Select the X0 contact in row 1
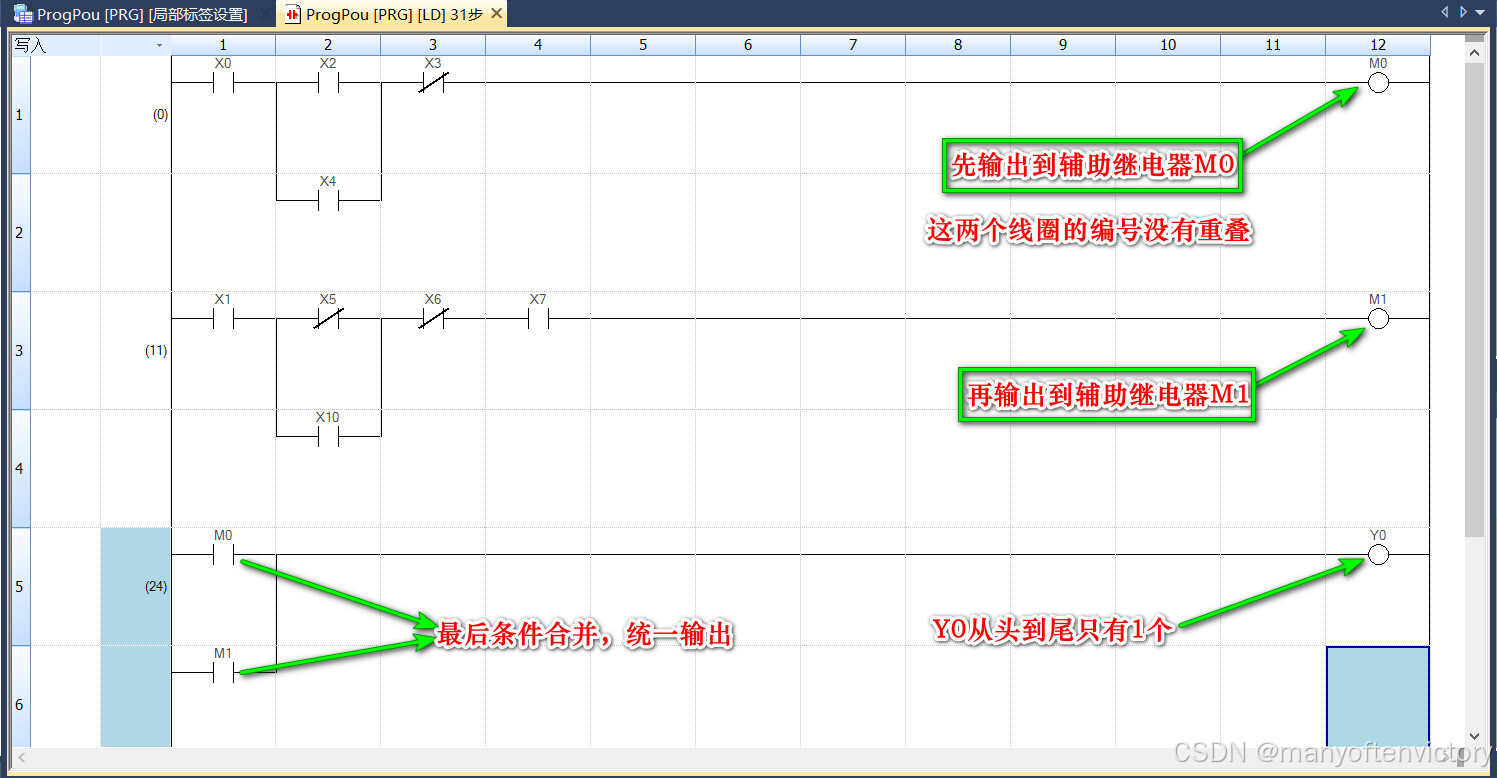The width and height of the screenshot is (1497, 778). [223, 84]
